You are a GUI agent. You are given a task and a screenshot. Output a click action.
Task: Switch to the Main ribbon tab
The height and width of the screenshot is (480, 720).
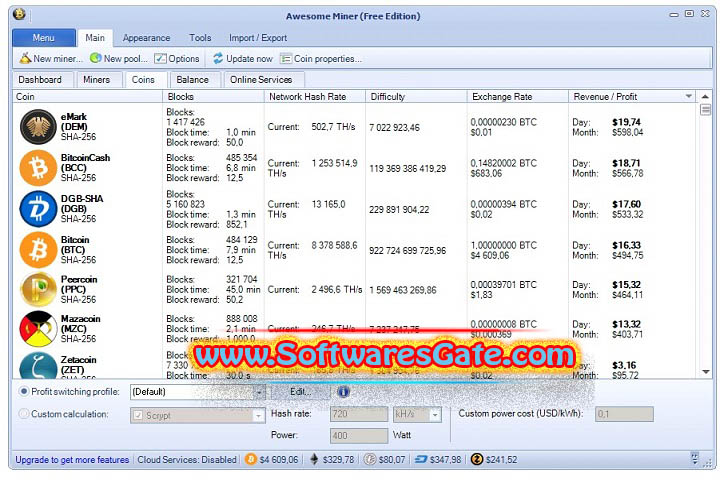pyautogui.click(x=95, y=38)
